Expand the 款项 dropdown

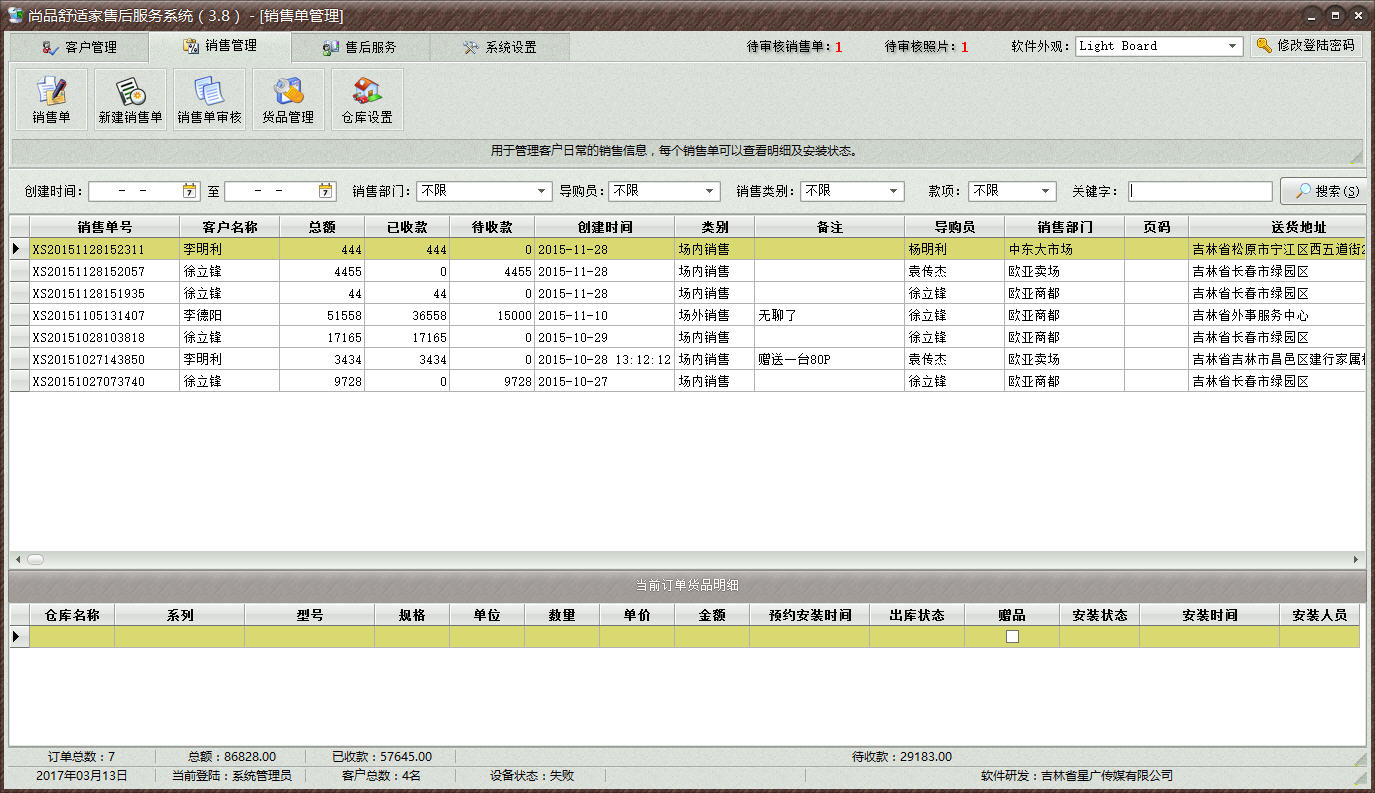point(1046,191)
